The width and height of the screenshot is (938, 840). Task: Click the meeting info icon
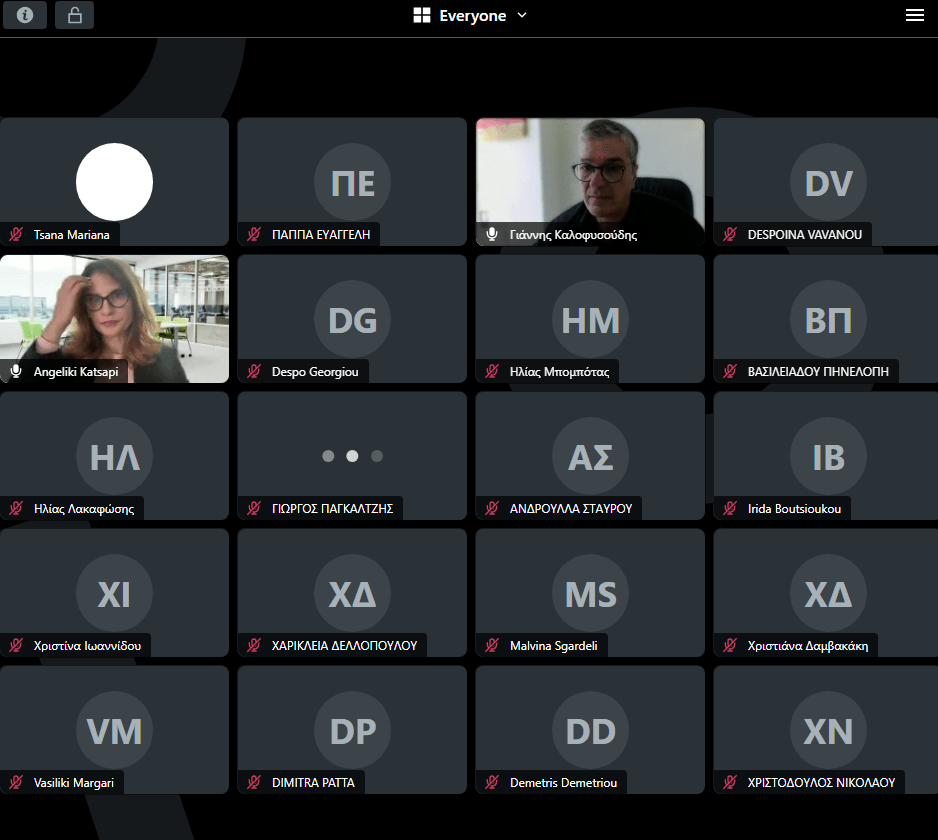pyautogui.click(x=24, y=15)
